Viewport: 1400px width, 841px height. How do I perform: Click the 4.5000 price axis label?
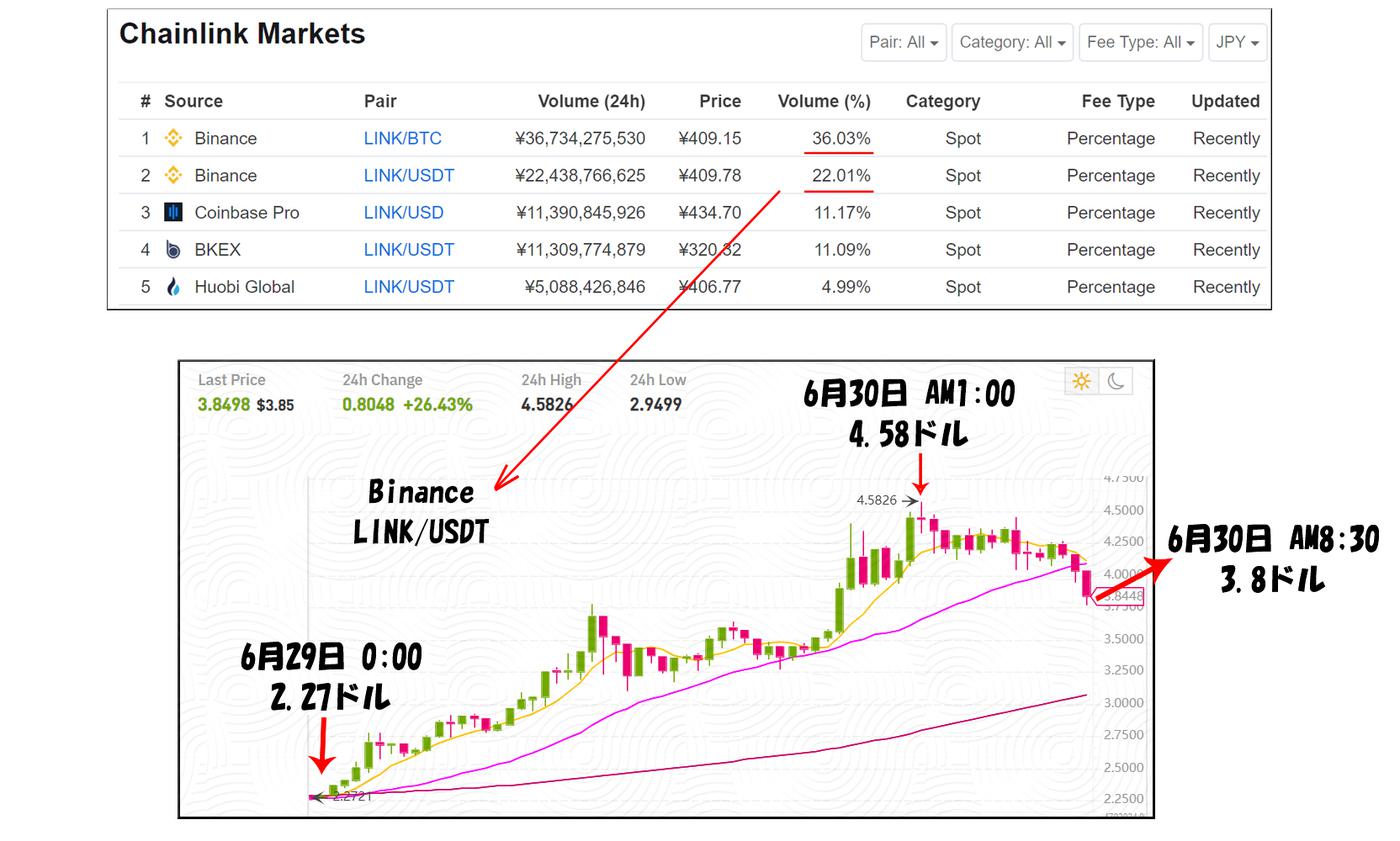1123,510
